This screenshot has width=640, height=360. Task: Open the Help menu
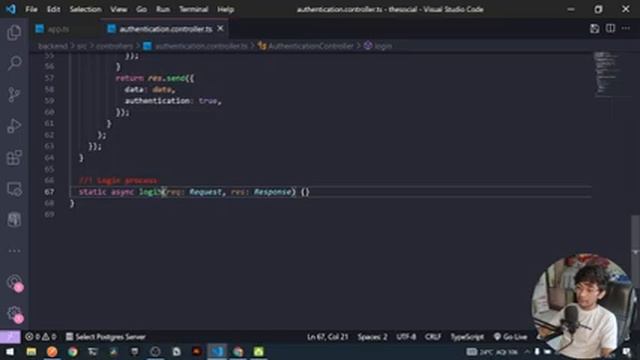click(x=225, y=9)
